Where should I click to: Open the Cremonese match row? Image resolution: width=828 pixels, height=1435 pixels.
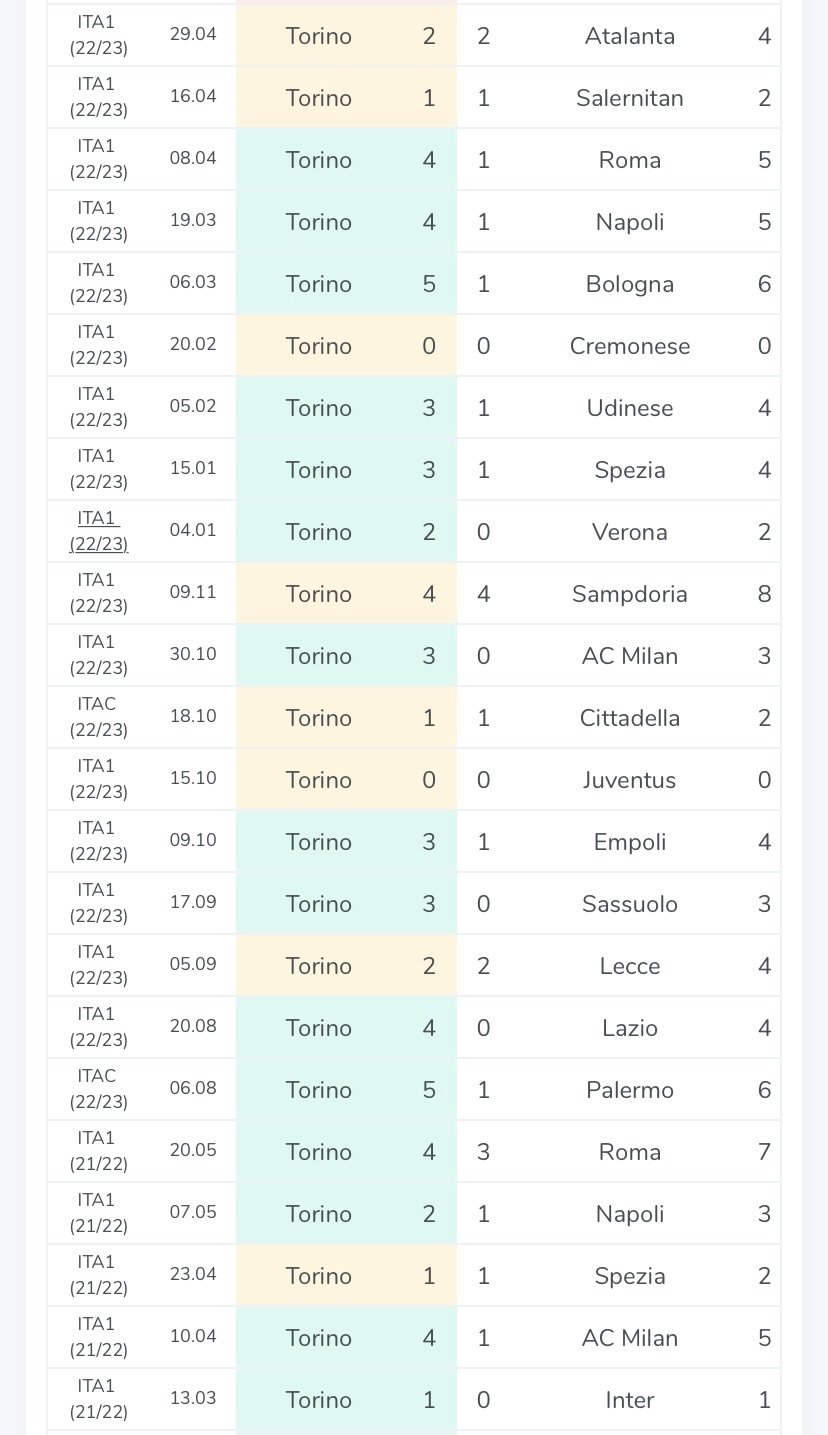point(630,346)
